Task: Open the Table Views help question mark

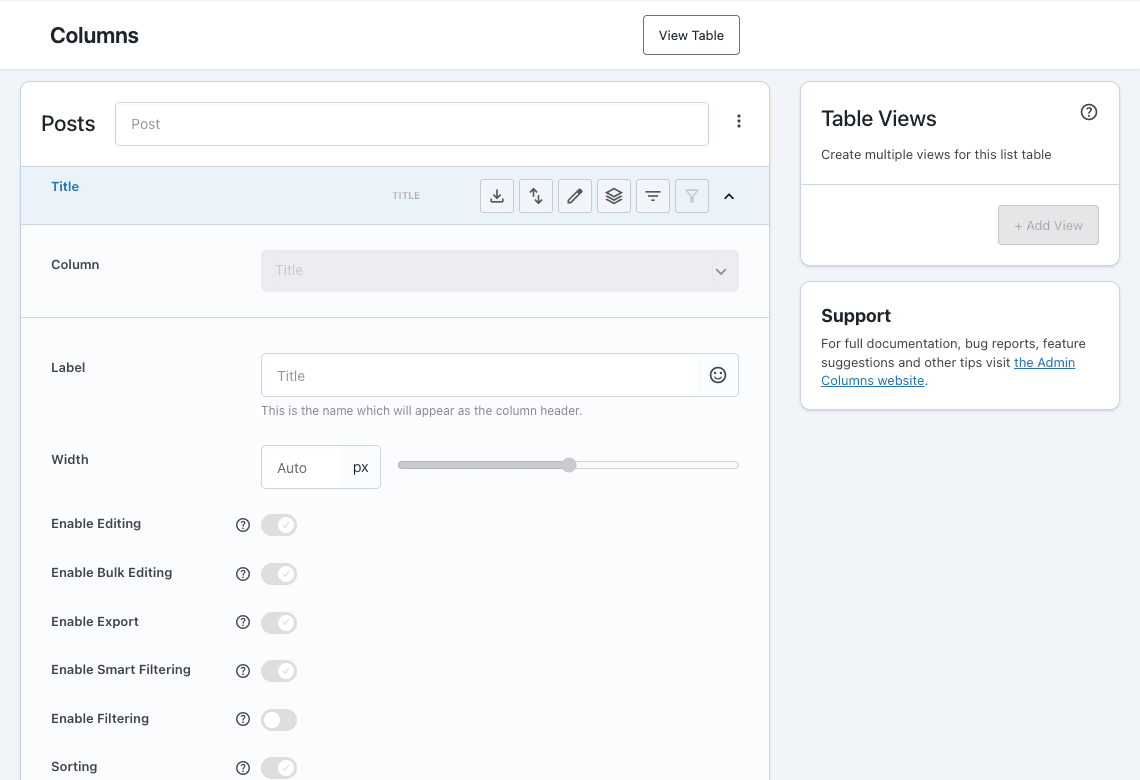Action: coord(1088,112)
